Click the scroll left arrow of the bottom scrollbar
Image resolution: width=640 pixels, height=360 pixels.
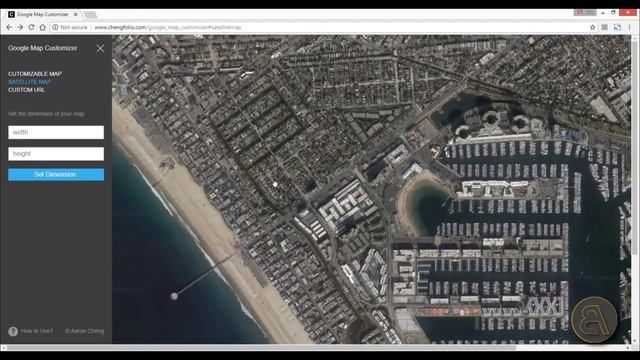coord(3,348)
